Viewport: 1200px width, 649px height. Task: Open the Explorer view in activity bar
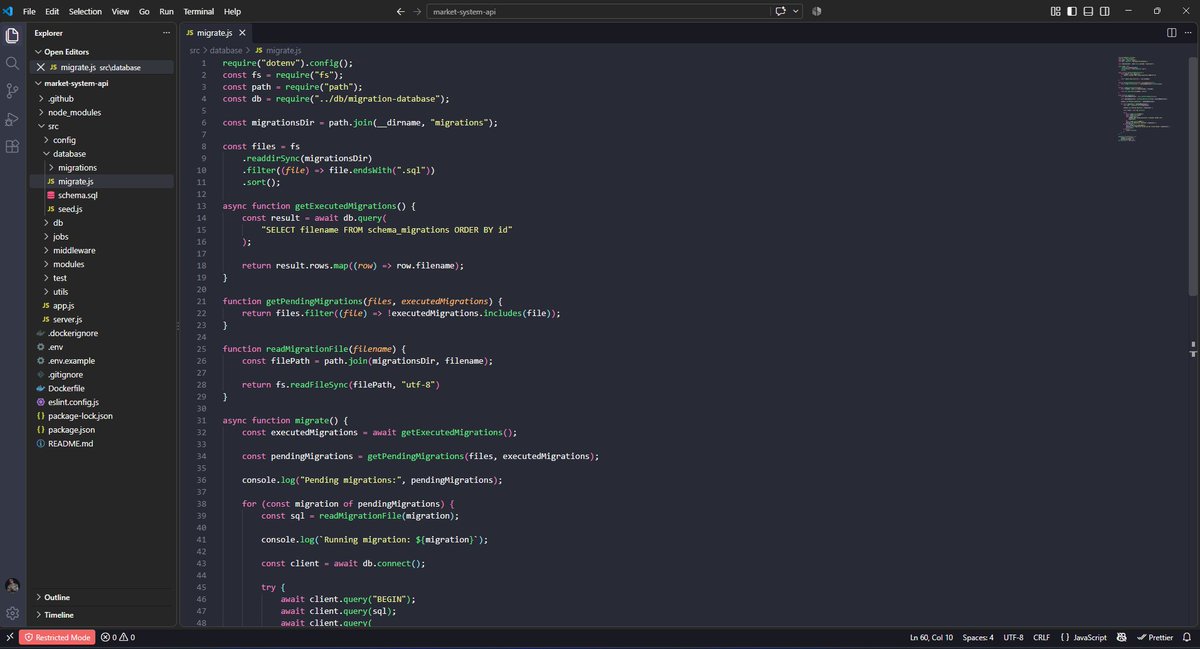click(13, 35)
